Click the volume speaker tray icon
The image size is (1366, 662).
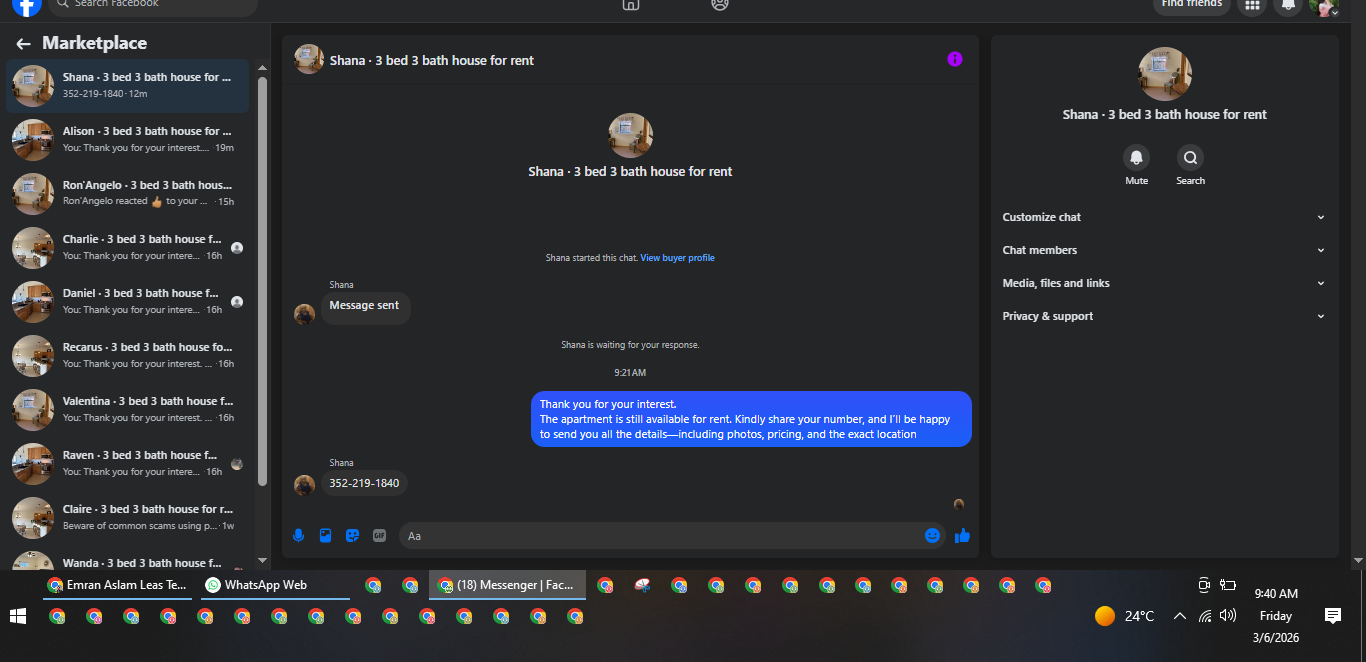[1228, 616]
